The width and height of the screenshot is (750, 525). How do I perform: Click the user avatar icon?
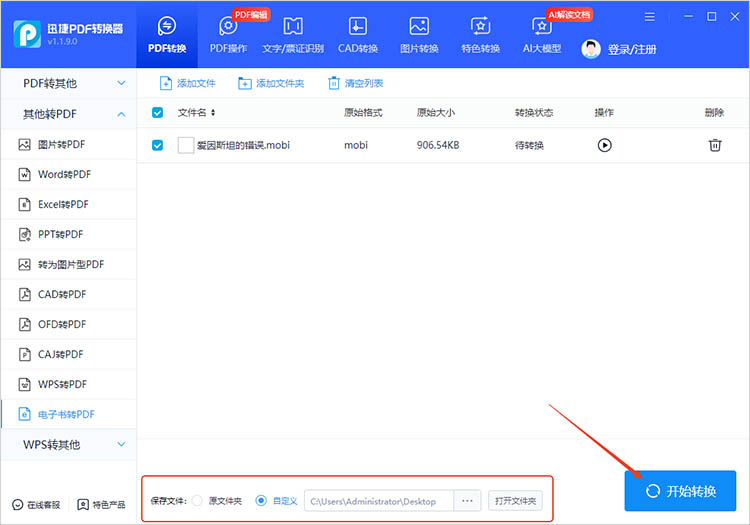pos(591,49)
